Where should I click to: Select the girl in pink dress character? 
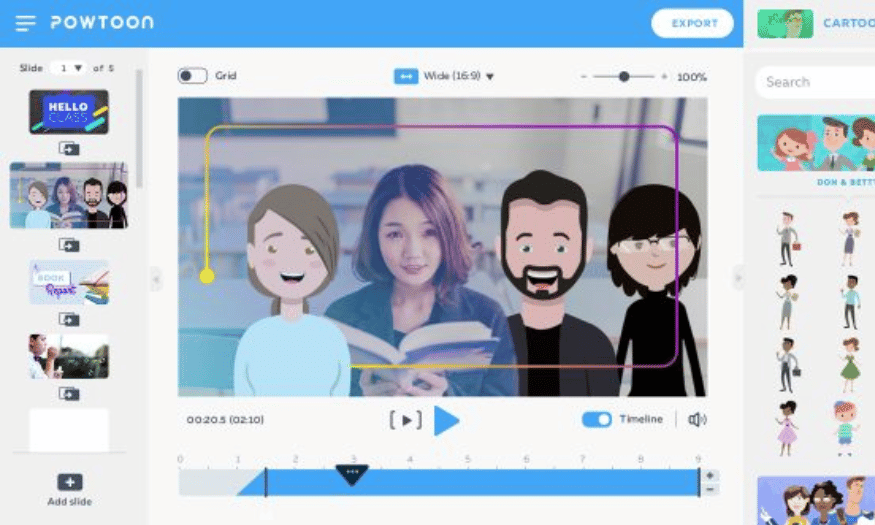pos(787,428)
